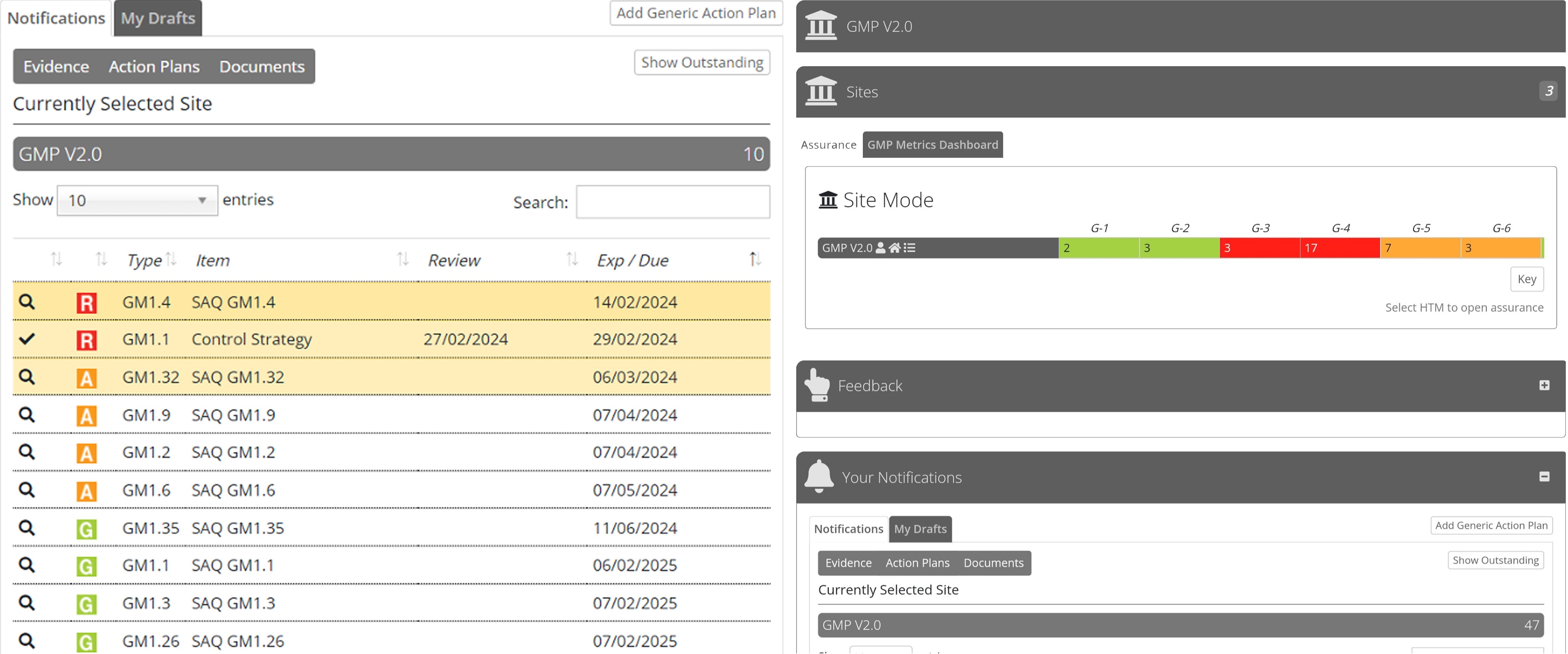The image size is (1568, 654).
Task: Click the home icon on GMP V2.0 bar
Action: pyautogui.click(x=894, y=248)
